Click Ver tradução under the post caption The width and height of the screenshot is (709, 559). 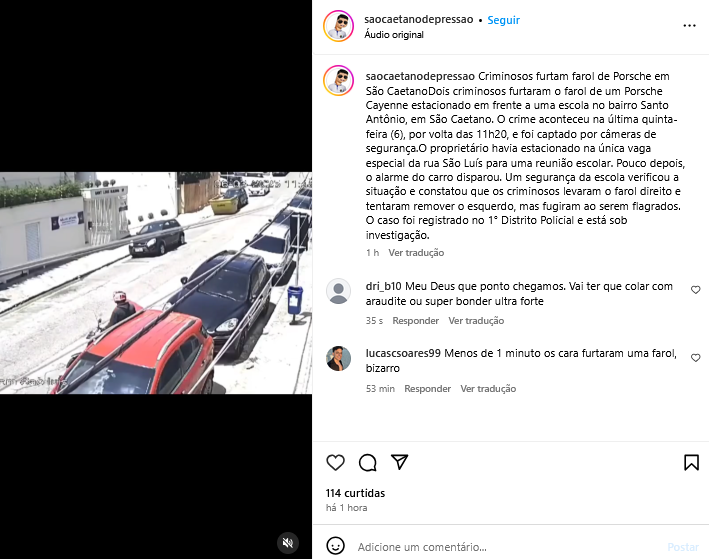(x=416, y=253)
